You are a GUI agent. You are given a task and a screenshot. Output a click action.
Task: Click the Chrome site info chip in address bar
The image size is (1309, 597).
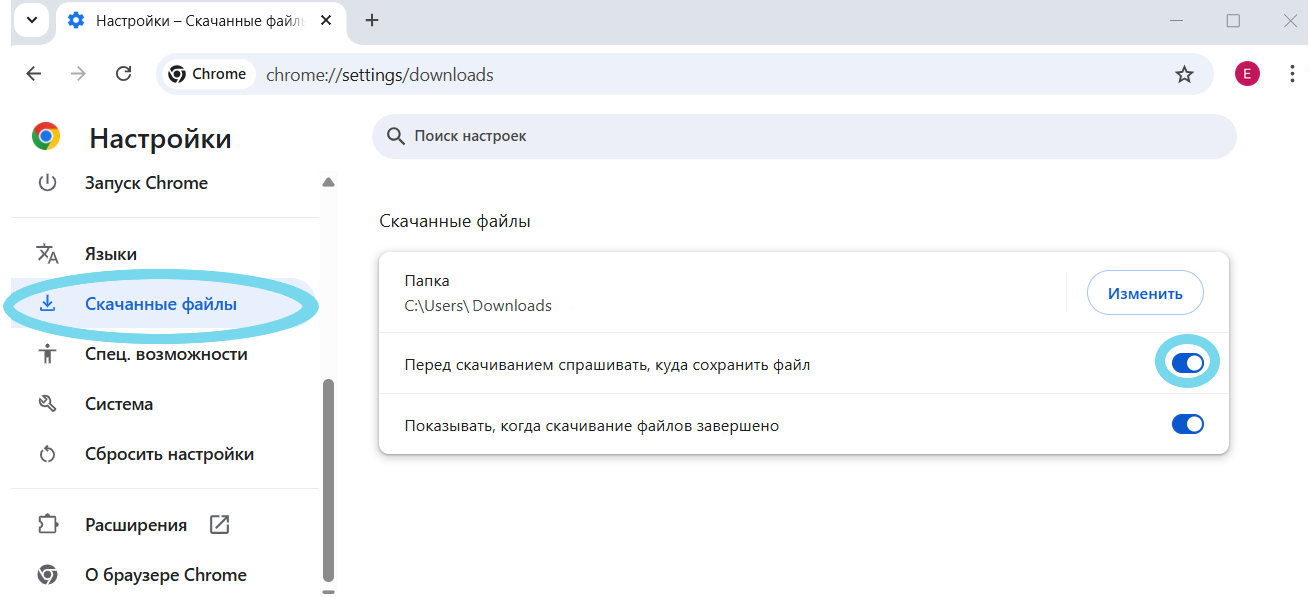[x=208, y=74]
